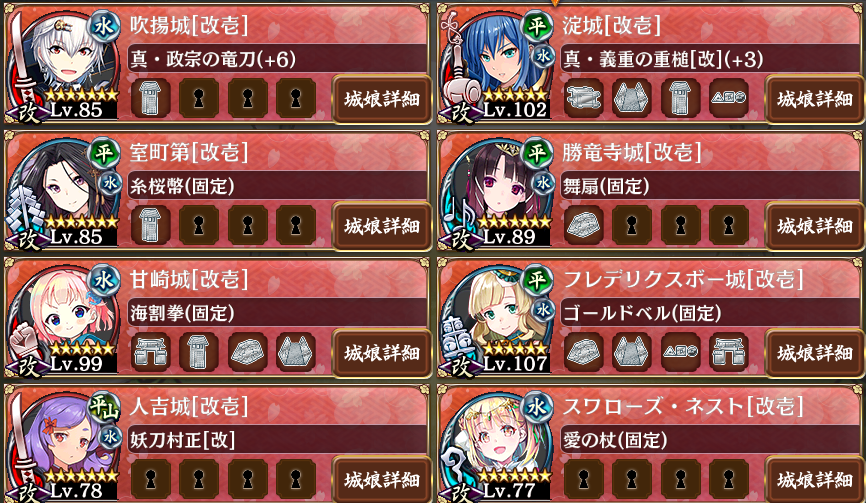
Task: Open 城娘詳細 for フレデリクスボー城[改壱]
Action: tap(814, 353)
